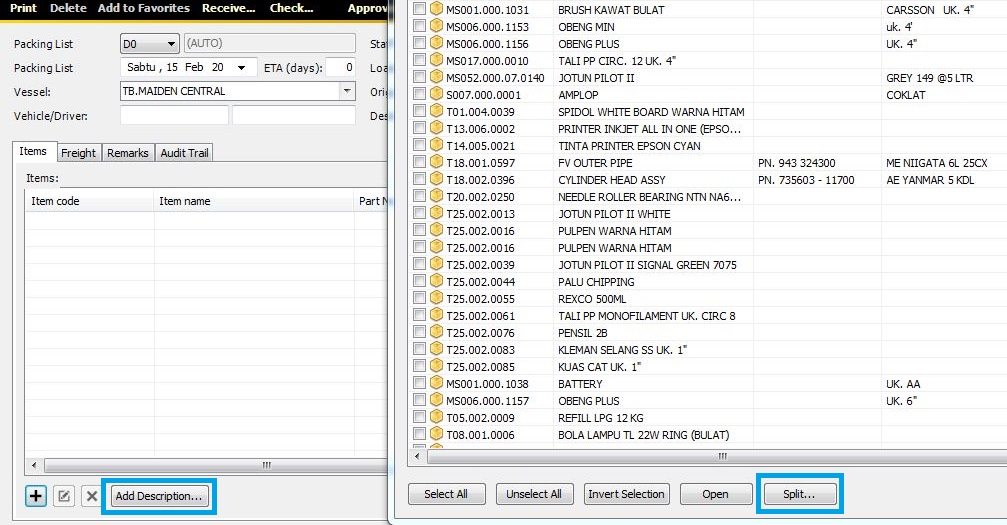Click the item icon beside FV OUTER PIPE
This screenshot has width=1007, height=525.
click(x=436, y=162)
